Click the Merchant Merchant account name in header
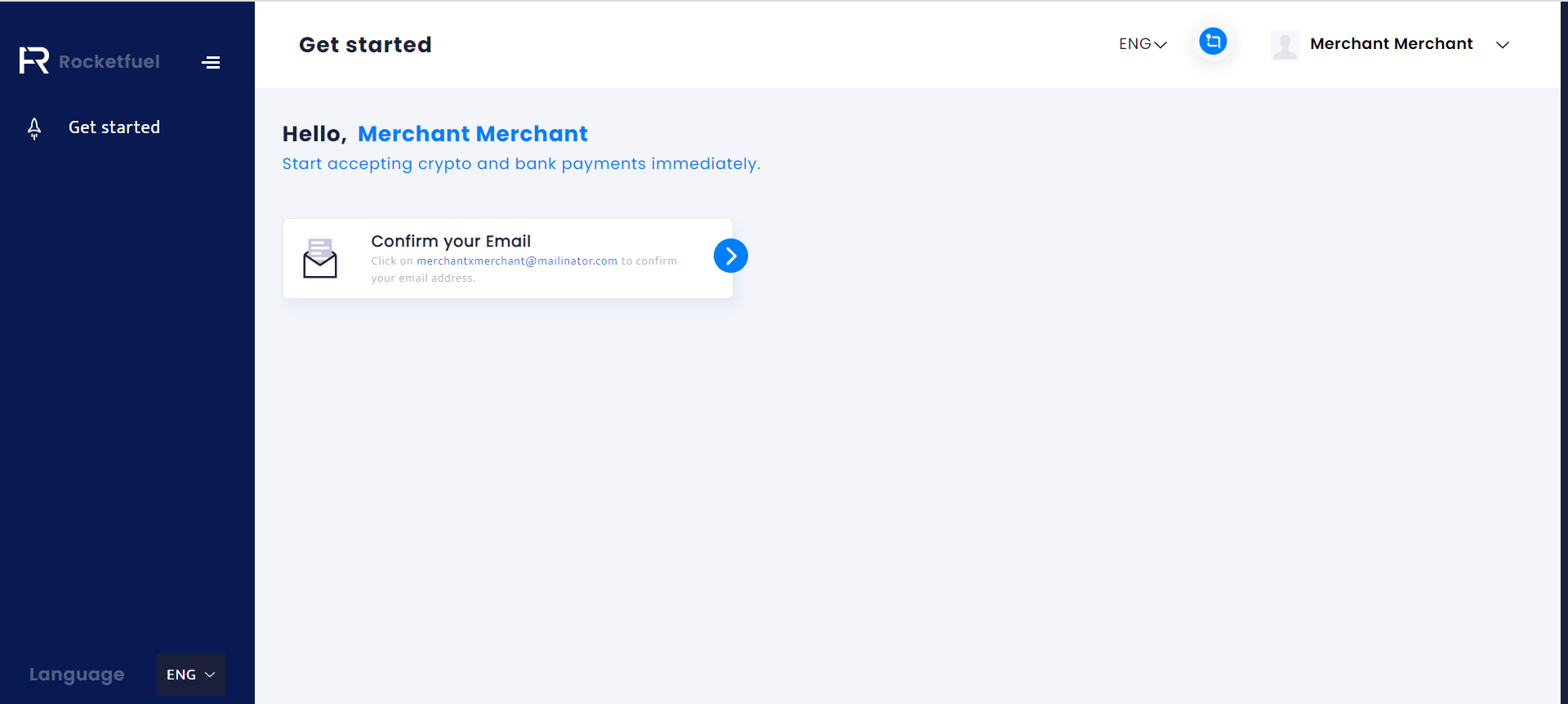1568x704 pixels. pyautogui.click(x=1391, y=44)
